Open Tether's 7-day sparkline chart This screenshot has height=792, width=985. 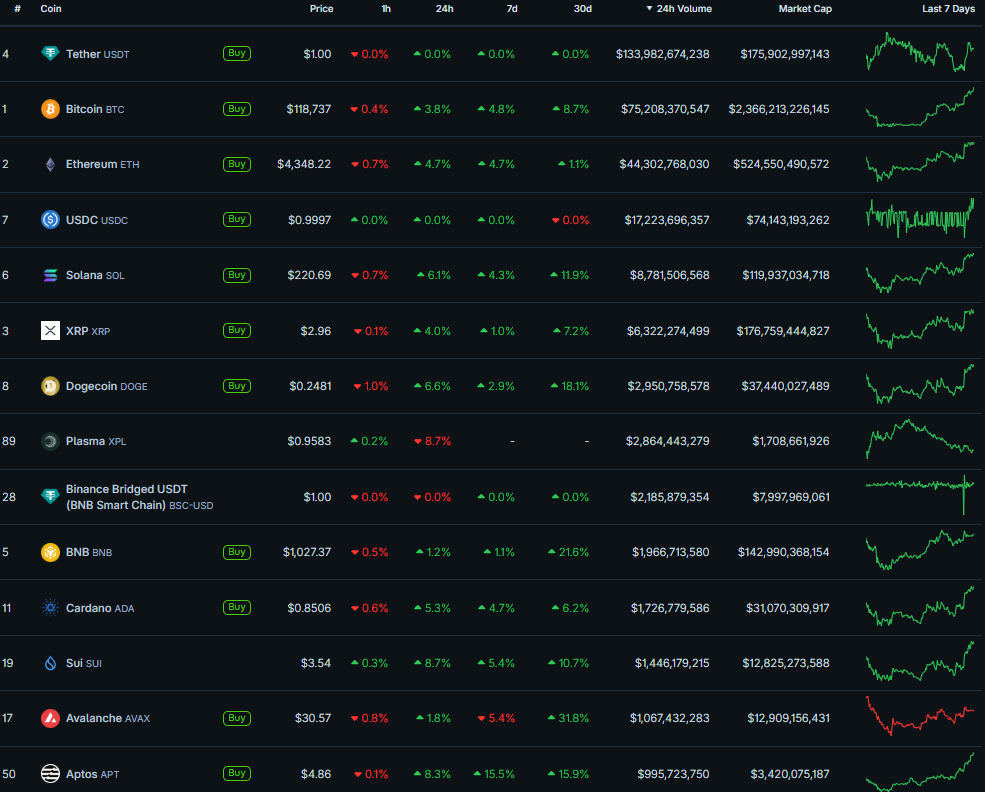click(x=920, y=52)
